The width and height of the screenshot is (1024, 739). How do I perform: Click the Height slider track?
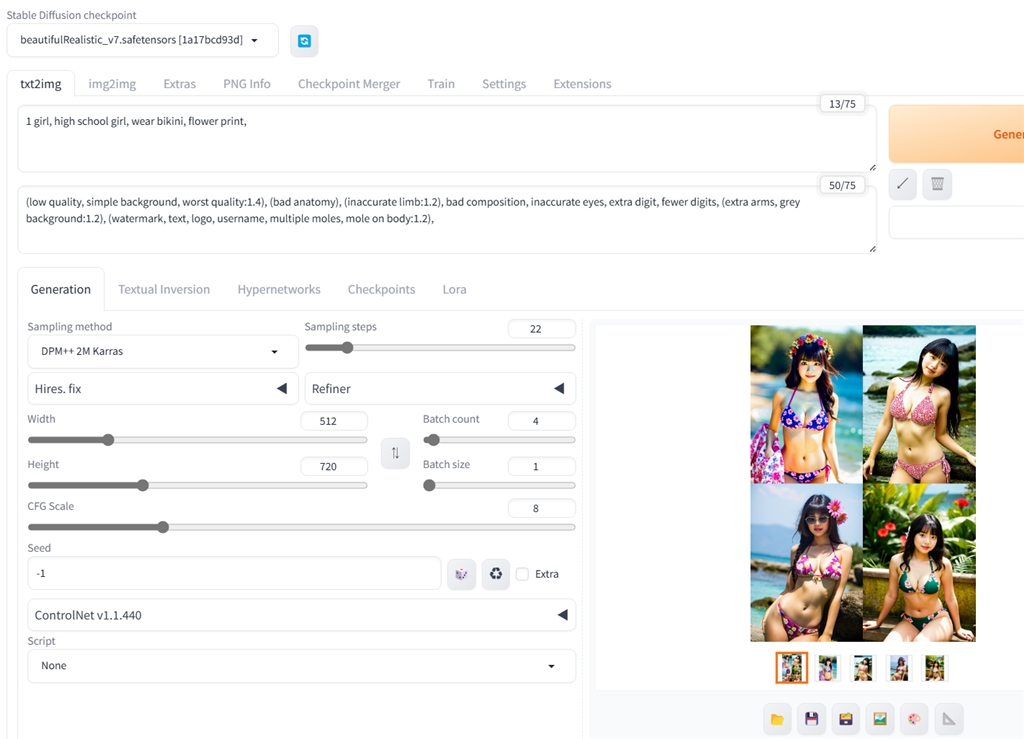[197, 486]
